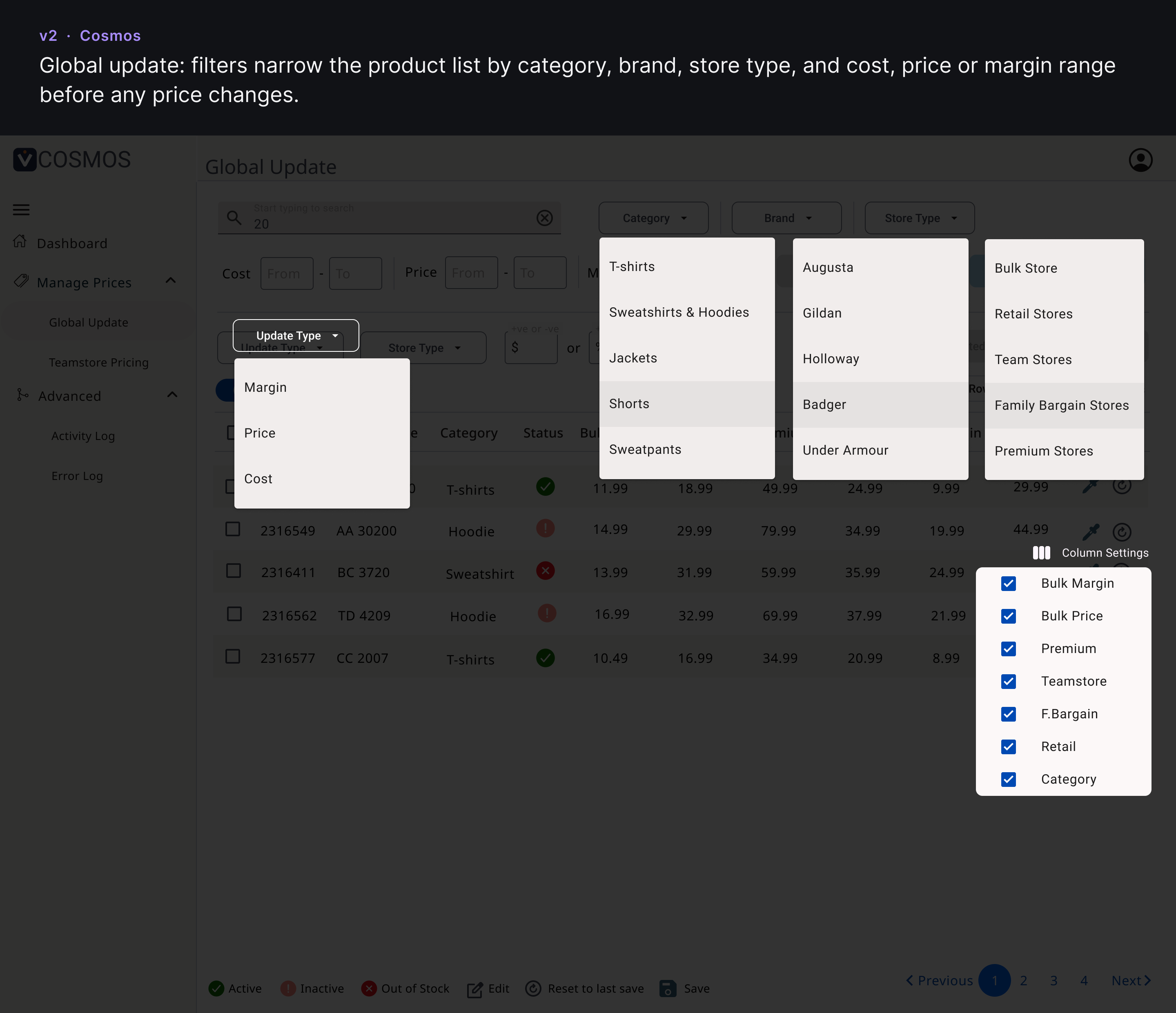Click red out-of-stock status icon for 2316411
Screen dimensions: 1176x1013
click(x=546, y=571)
